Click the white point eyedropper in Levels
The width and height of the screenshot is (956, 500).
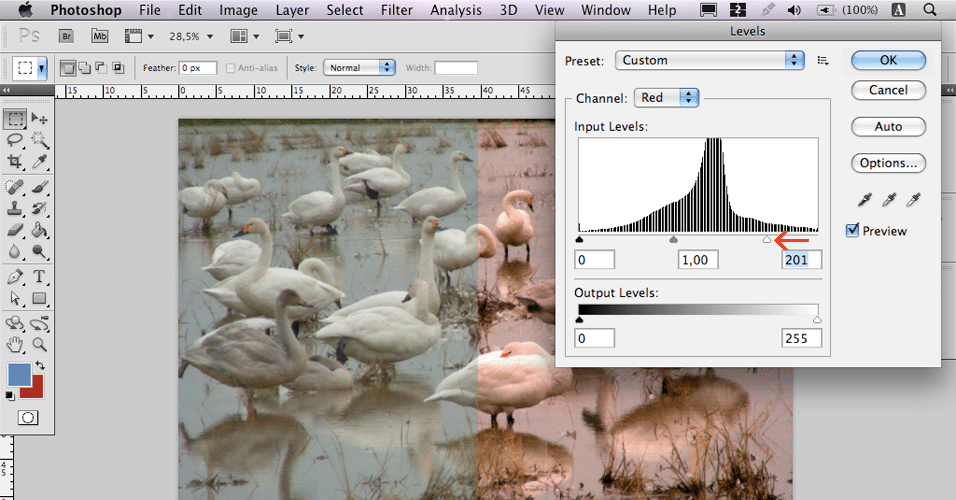[912, 200]
